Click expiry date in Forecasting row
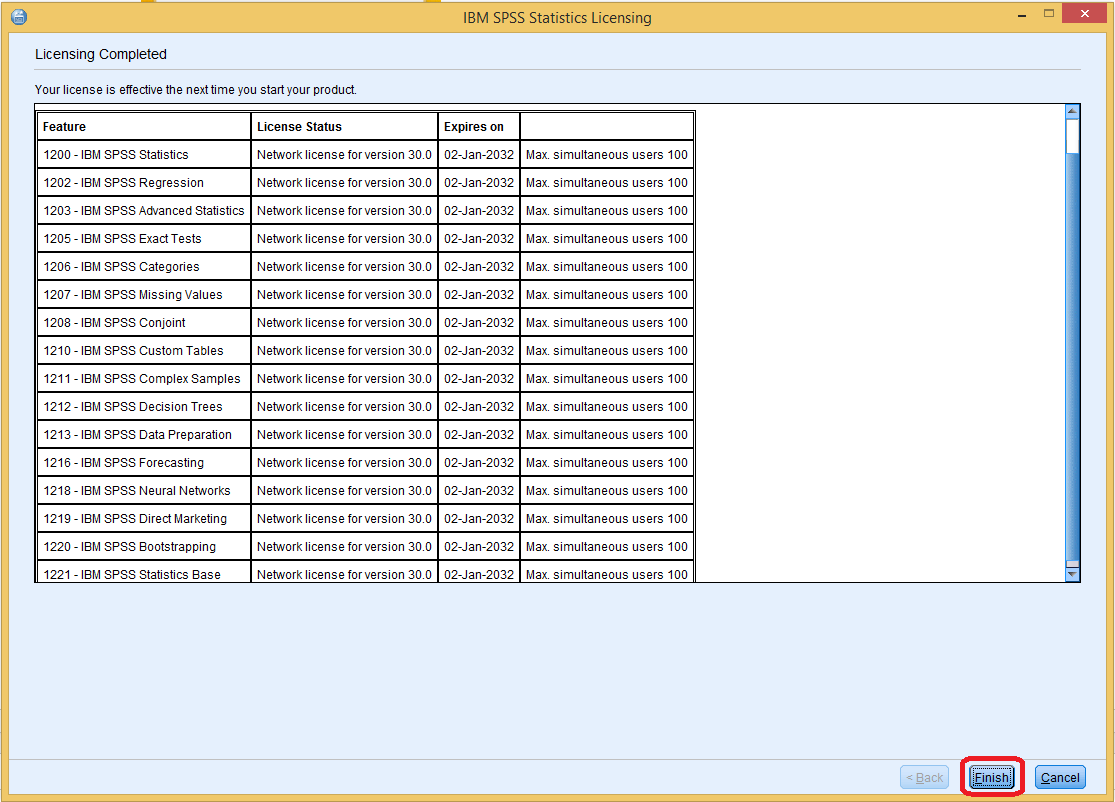1115x802 pixels. click(479, 463)
